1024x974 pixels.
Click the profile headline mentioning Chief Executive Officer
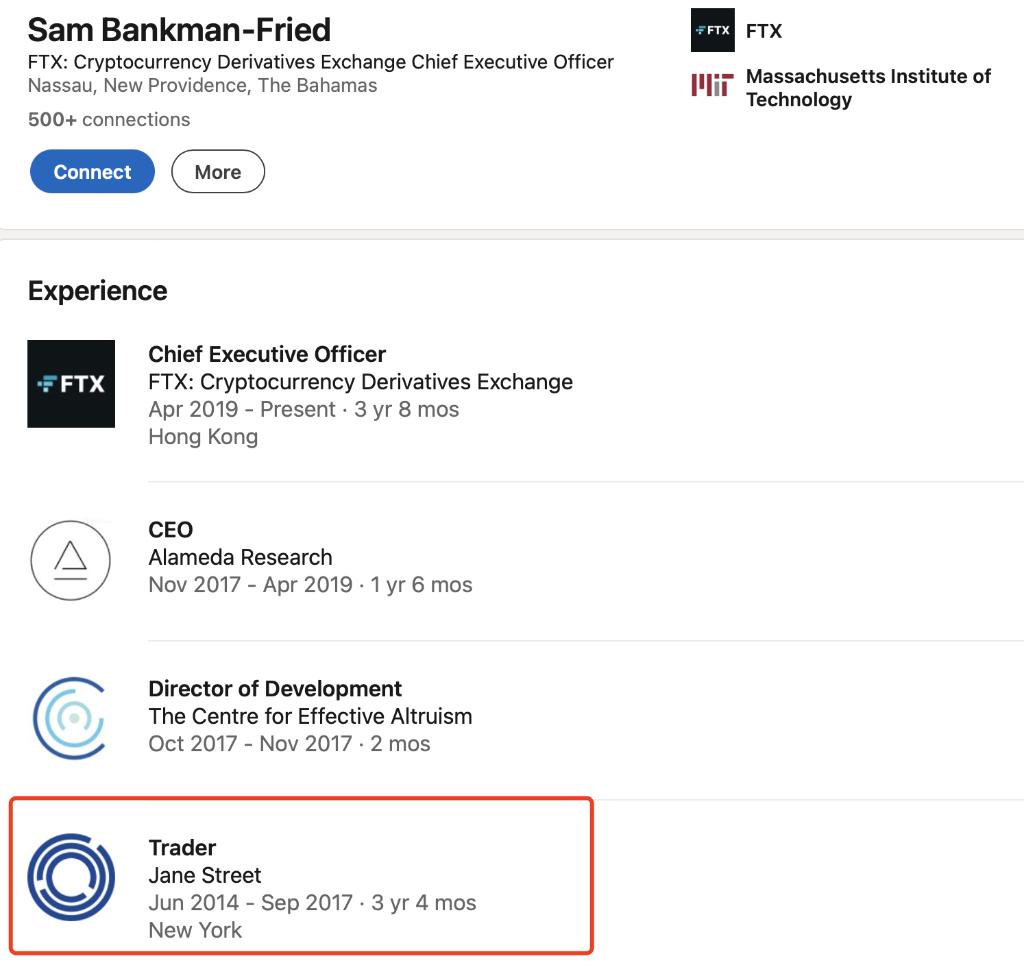(321, 62)
